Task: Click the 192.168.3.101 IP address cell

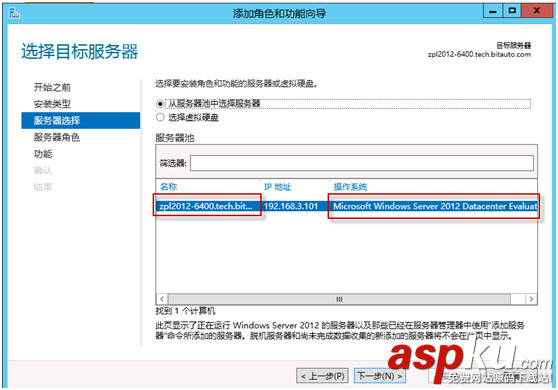Action: (291, 206)
